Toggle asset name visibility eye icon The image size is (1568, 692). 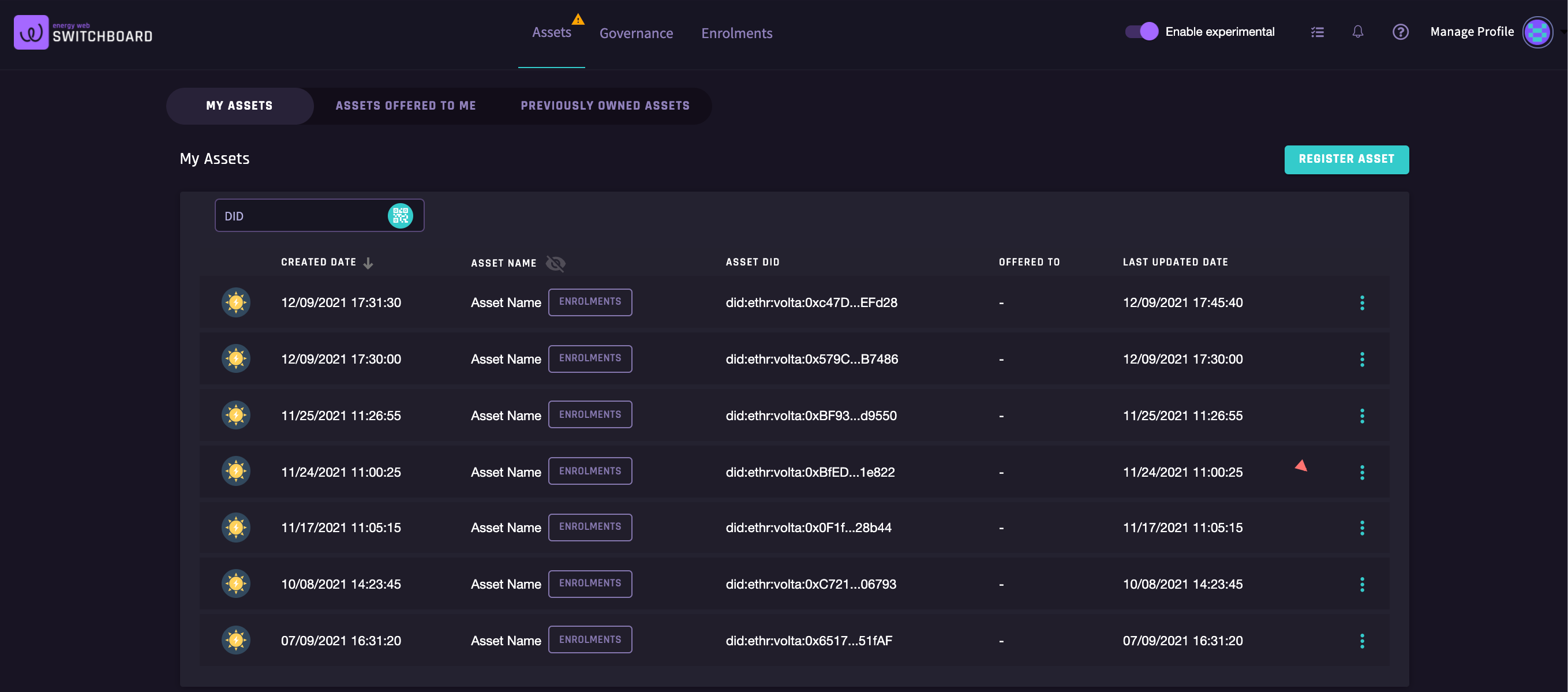(555, 263)
